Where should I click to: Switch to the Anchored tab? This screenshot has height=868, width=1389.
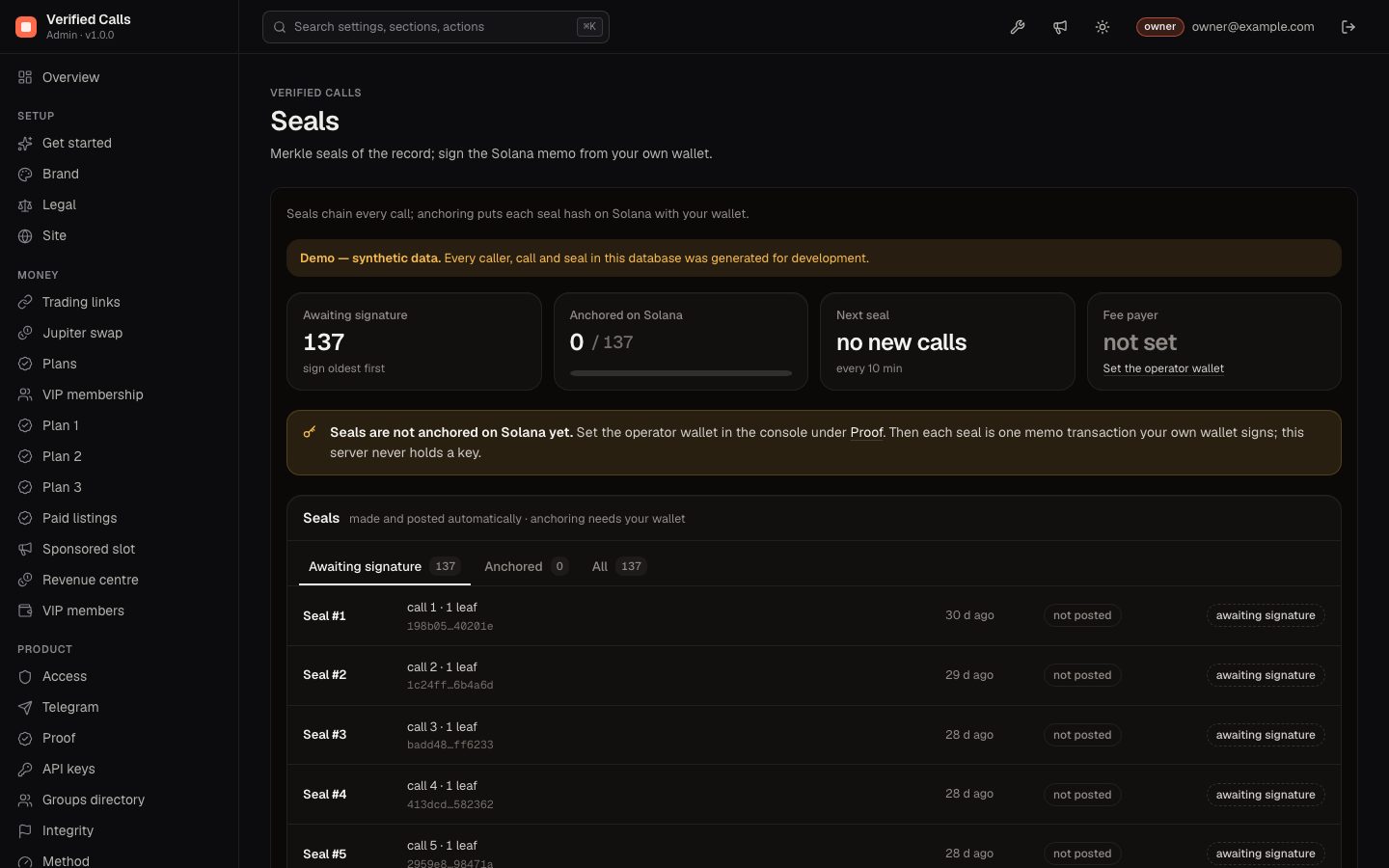527,566
